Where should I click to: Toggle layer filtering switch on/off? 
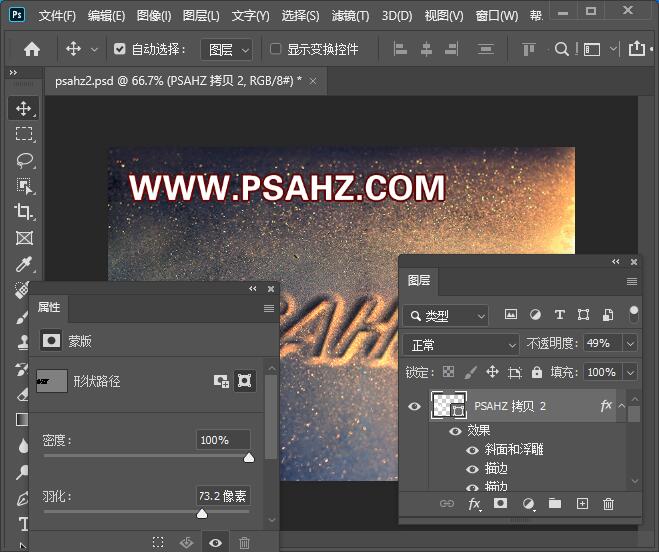(633, 314)
